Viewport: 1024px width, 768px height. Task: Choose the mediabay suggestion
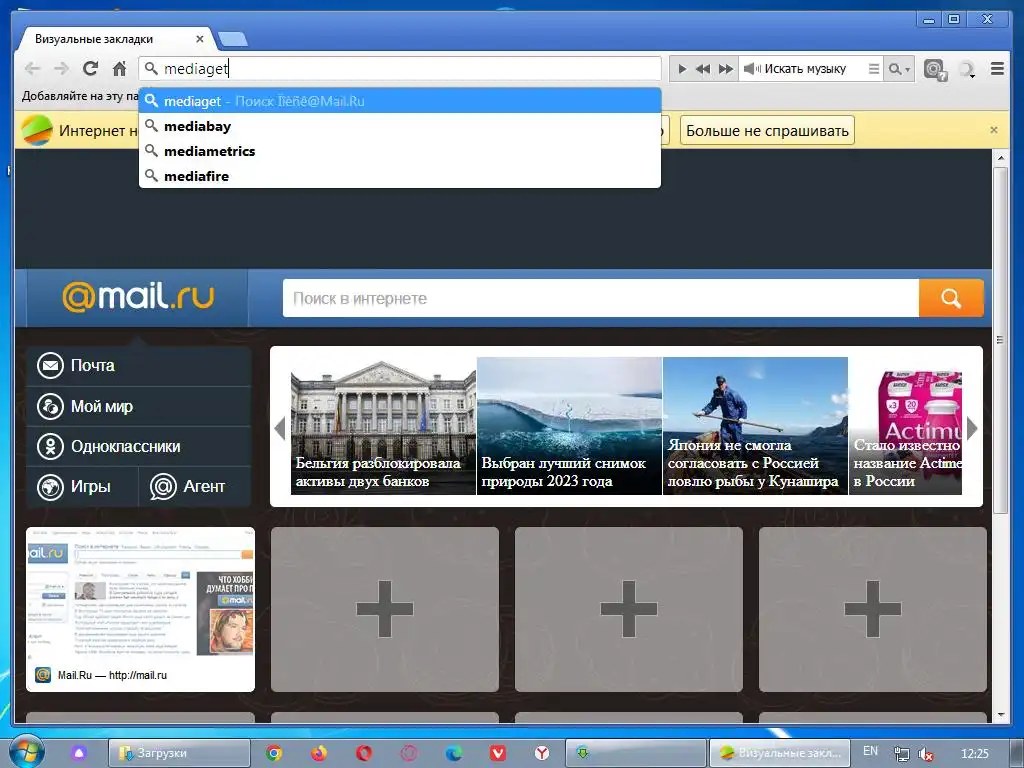coord(400,126)
